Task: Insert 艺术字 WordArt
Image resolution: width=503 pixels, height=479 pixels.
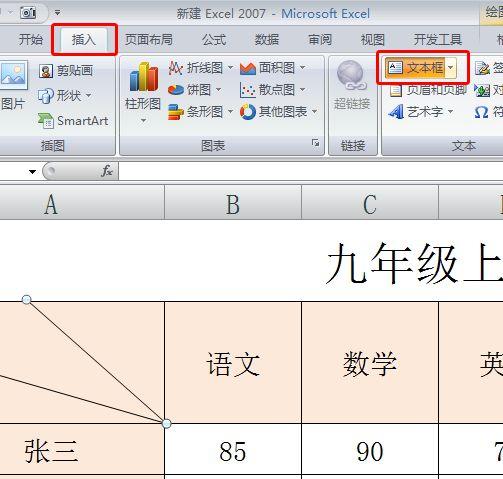Action: point(416,112)
